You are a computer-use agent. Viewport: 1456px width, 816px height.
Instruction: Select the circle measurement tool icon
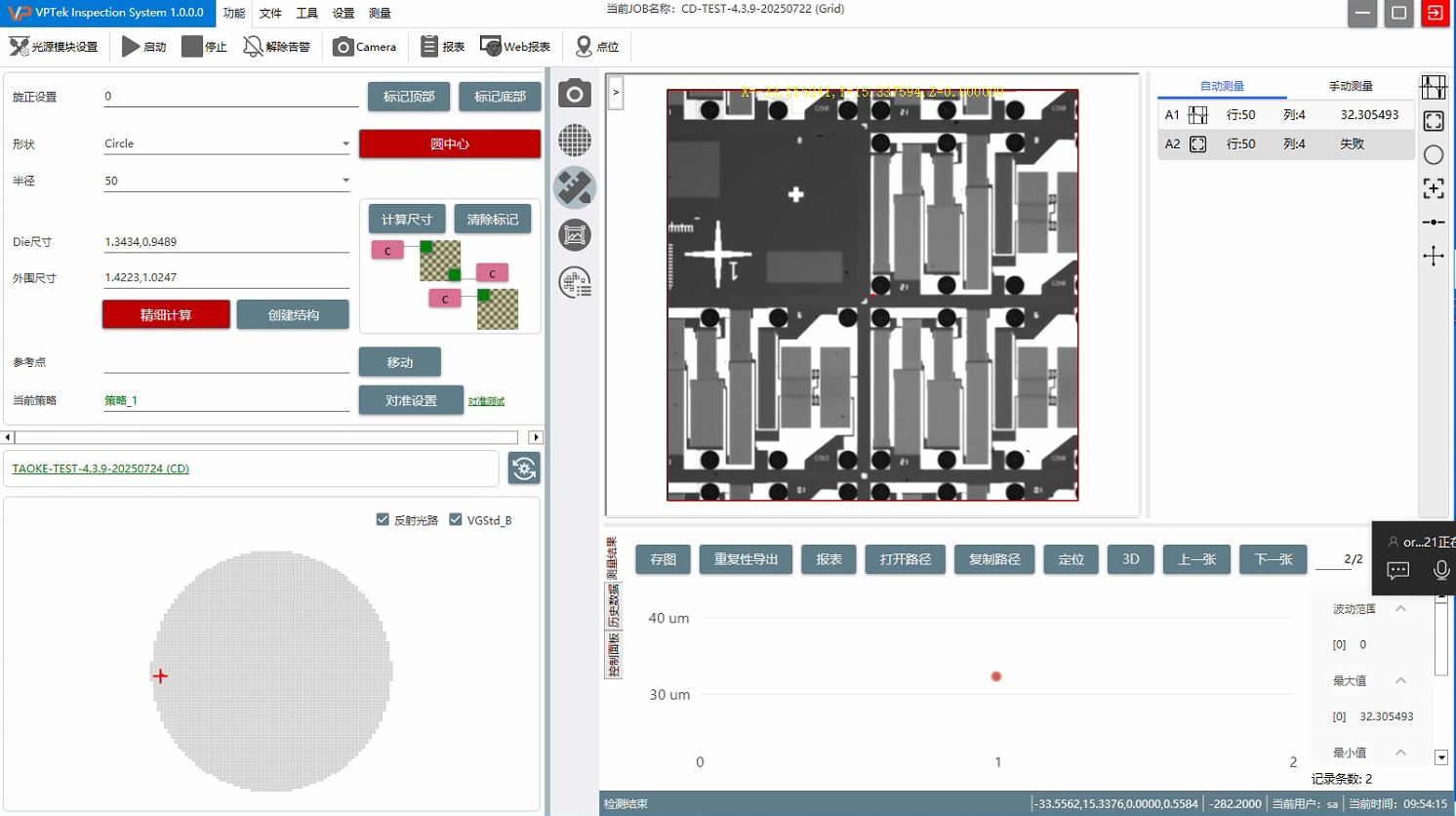pos(1433,155)
